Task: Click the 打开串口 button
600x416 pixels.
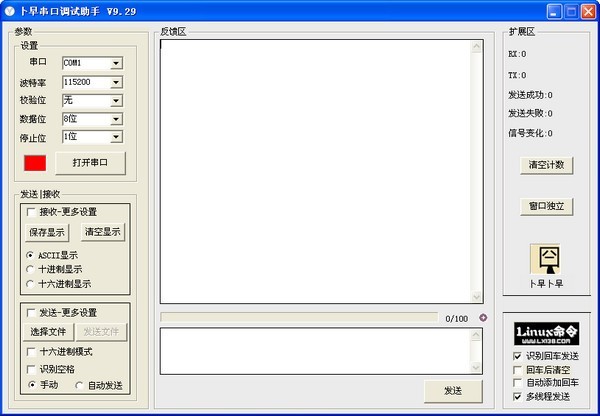Action: point(90,163)
